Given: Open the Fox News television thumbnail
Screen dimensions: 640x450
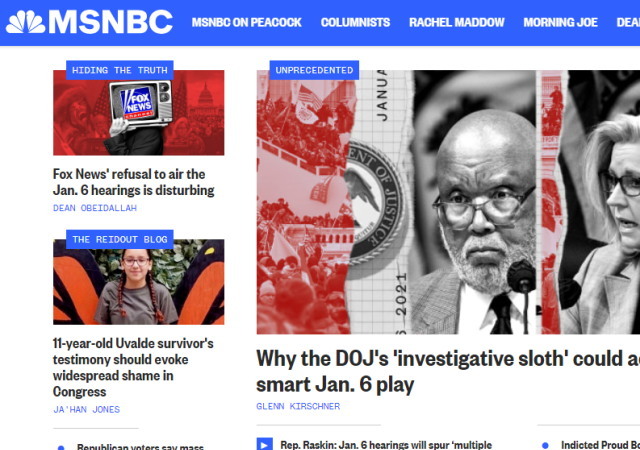Looking at the screenshot, I should pyautogui.click(x=138, y=113).
